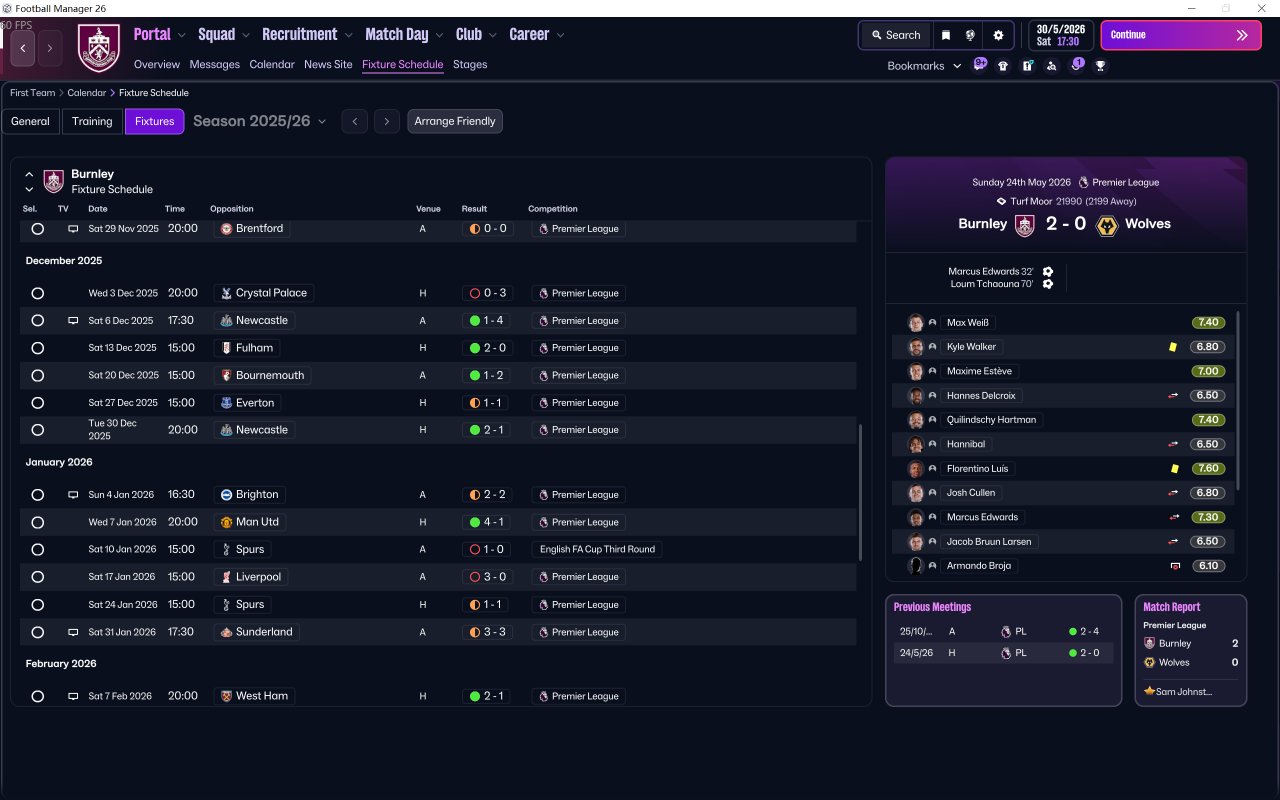The width and height of the screenshot is (1280, 800).
Task: Click the shirt bookmark icon
Action: point(1003,66)
